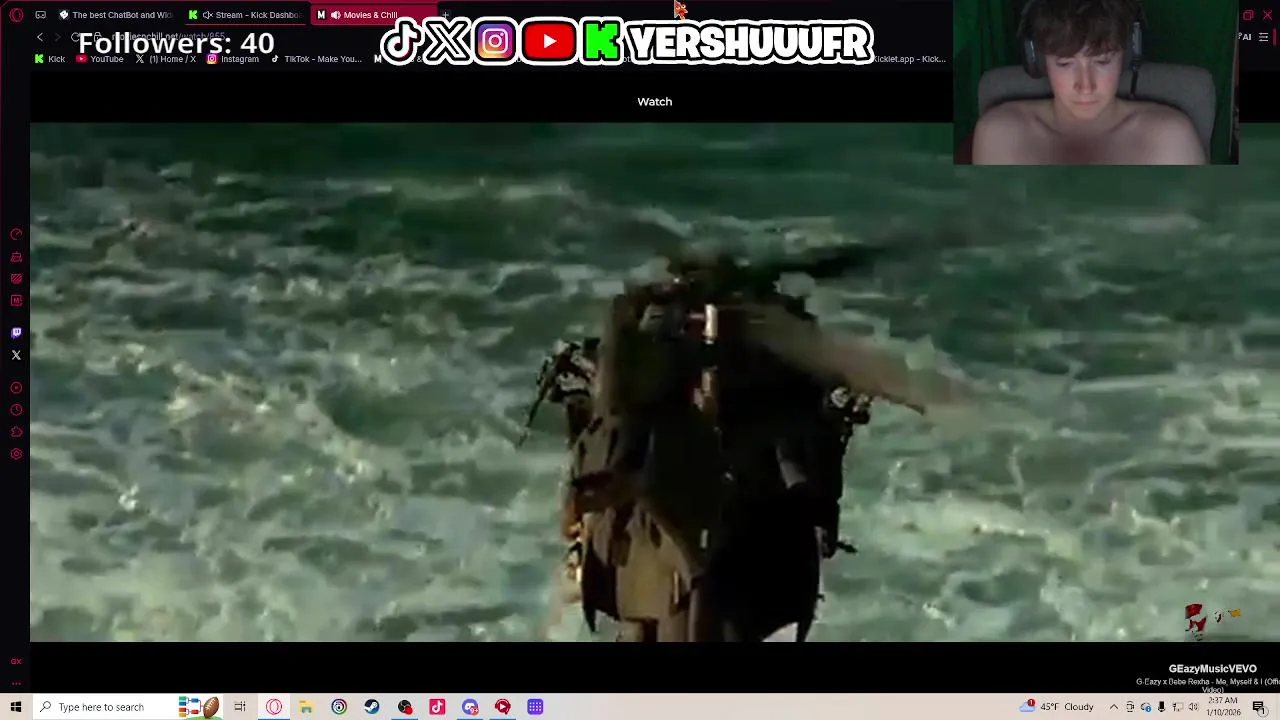Open the football search highlights icon

tap(199, 707)
